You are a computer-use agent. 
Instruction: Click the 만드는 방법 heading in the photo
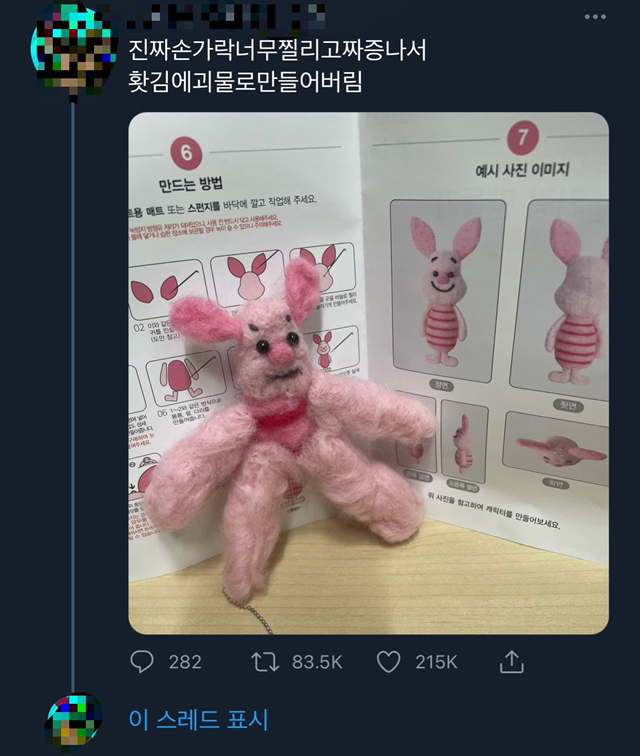coord(190,185)
